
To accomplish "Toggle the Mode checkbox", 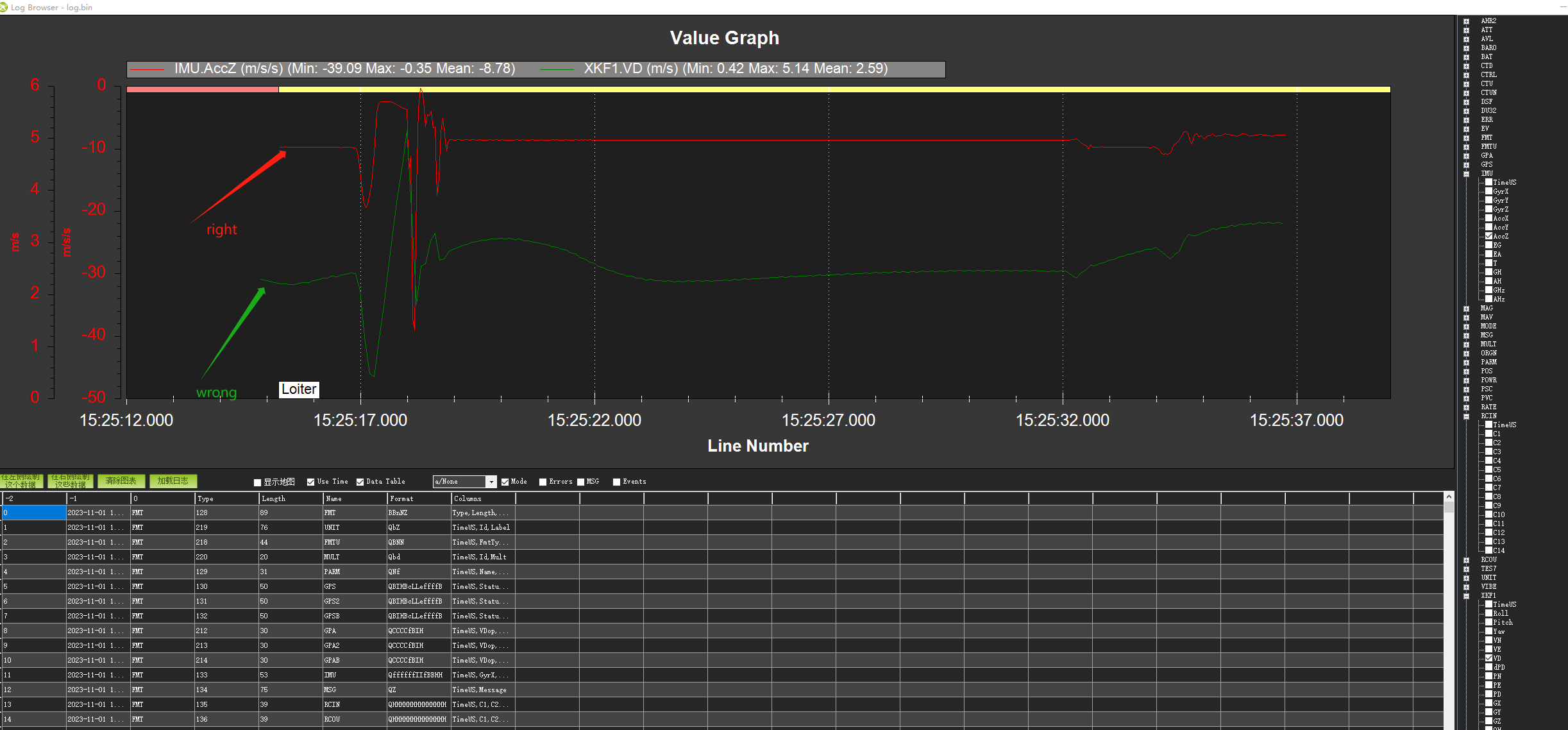I will tap(505, 481).
